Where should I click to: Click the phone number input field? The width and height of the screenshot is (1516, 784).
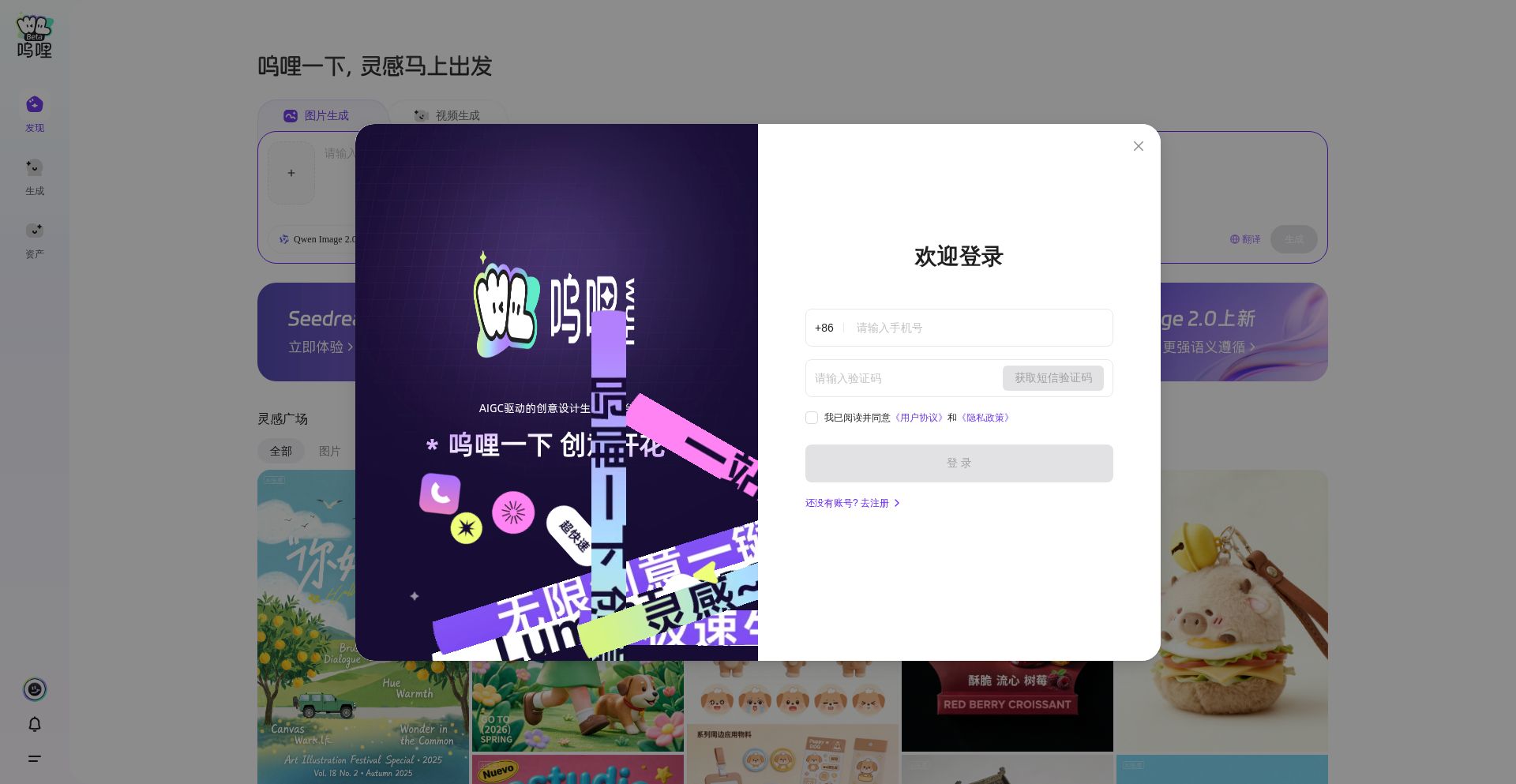click(979, 328)
